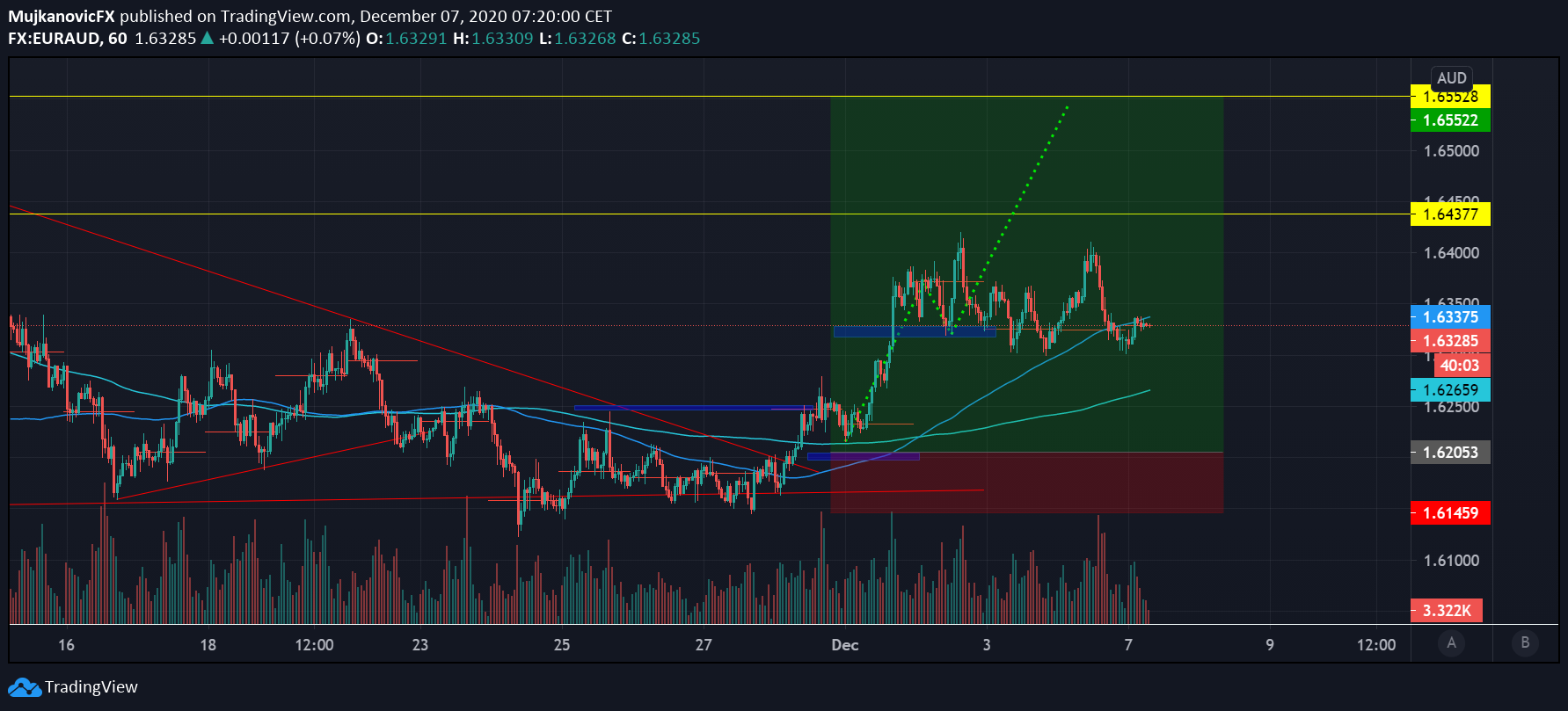The image size is (1568, 711).
Task: Click the green 1.65522 target price label
Action: click(x=1450, y=120)
